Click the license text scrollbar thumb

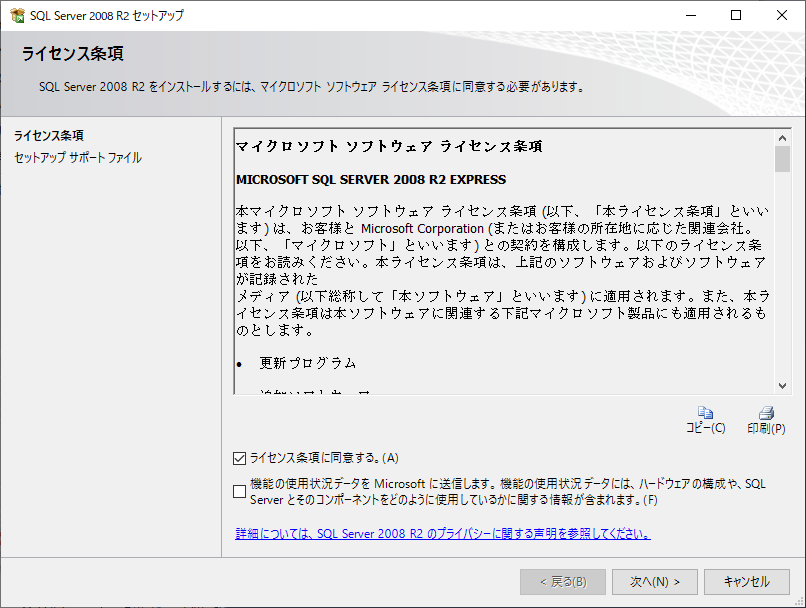[782, 160]
